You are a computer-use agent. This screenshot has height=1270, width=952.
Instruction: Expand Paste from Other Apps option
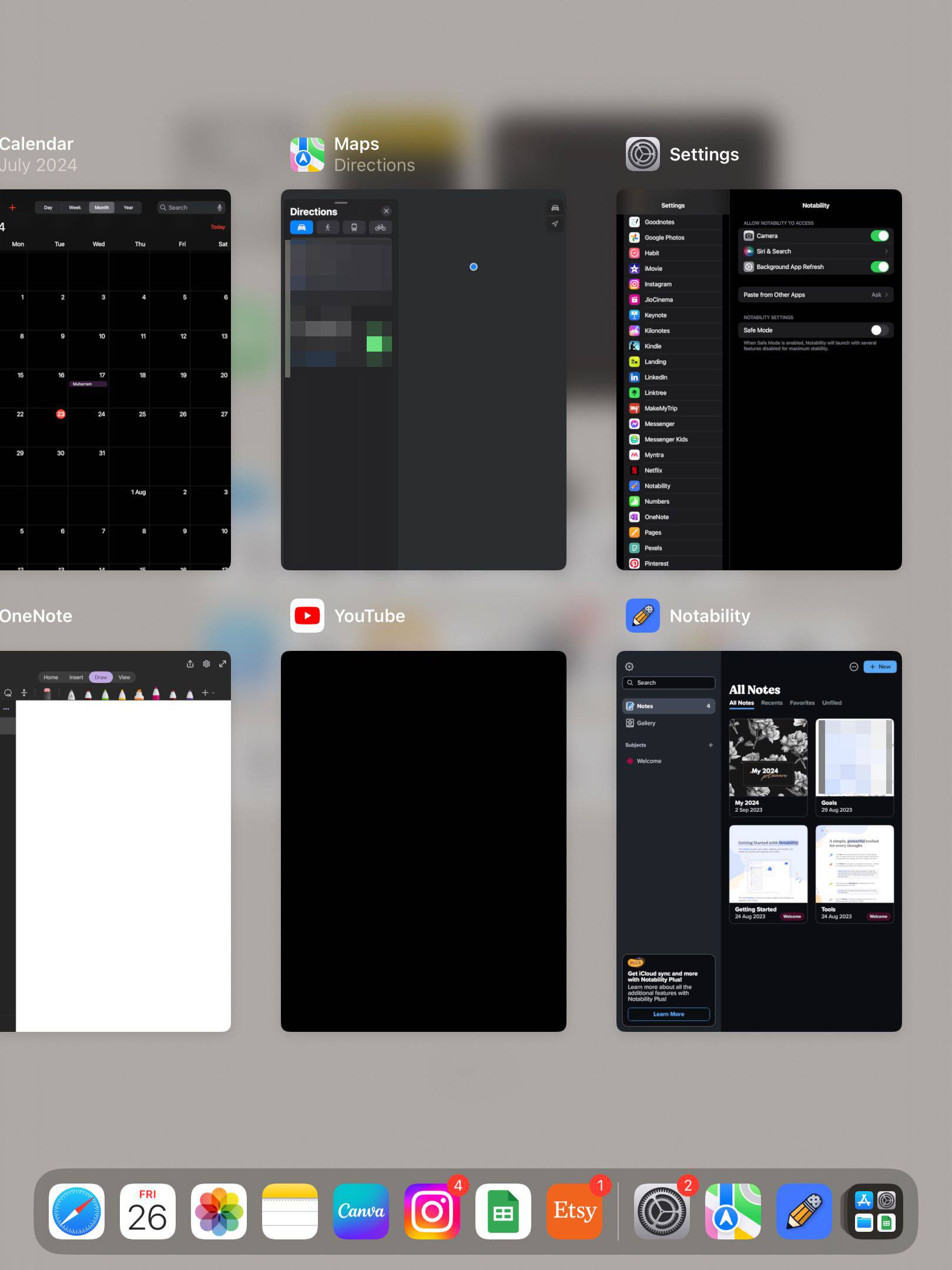[x=815, y=295]
